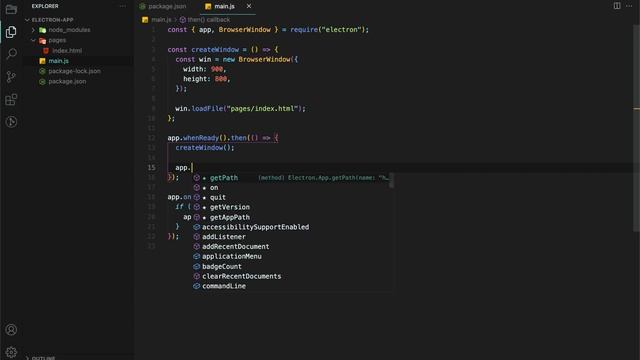Click the "pages/index.html" string

pyautogui.click(x=262, y=109)
